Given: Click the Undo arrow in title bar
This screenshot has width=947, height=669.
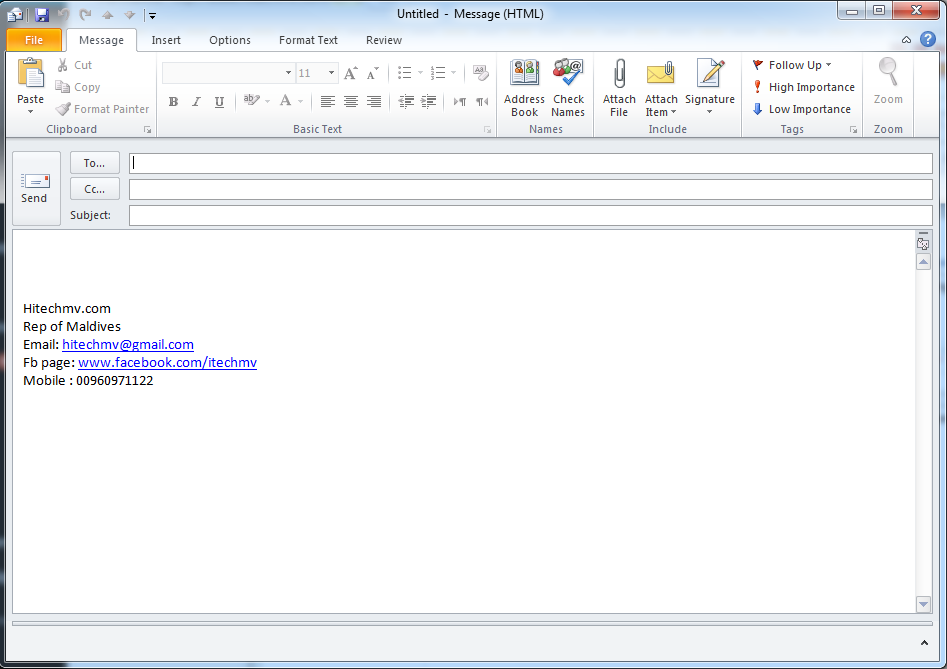Looking at the screenshot, I should 63,14.
